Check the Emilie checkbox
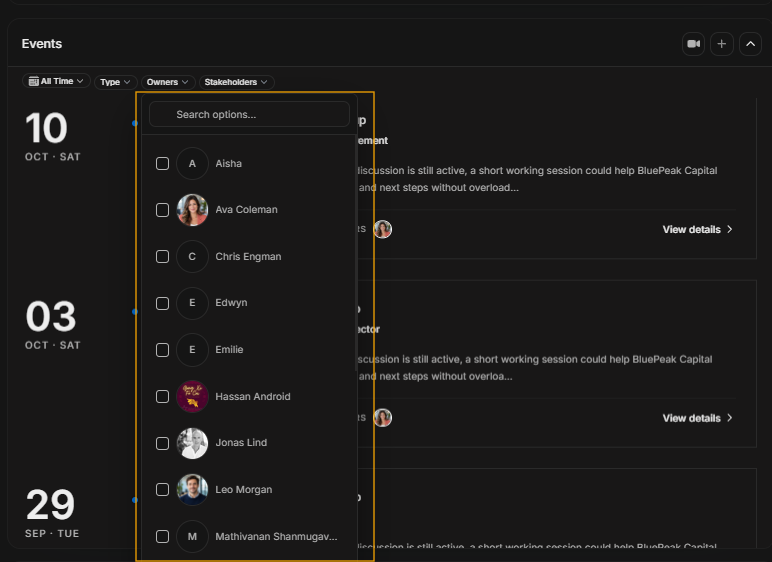772x562 pixels. pos(162,350)
